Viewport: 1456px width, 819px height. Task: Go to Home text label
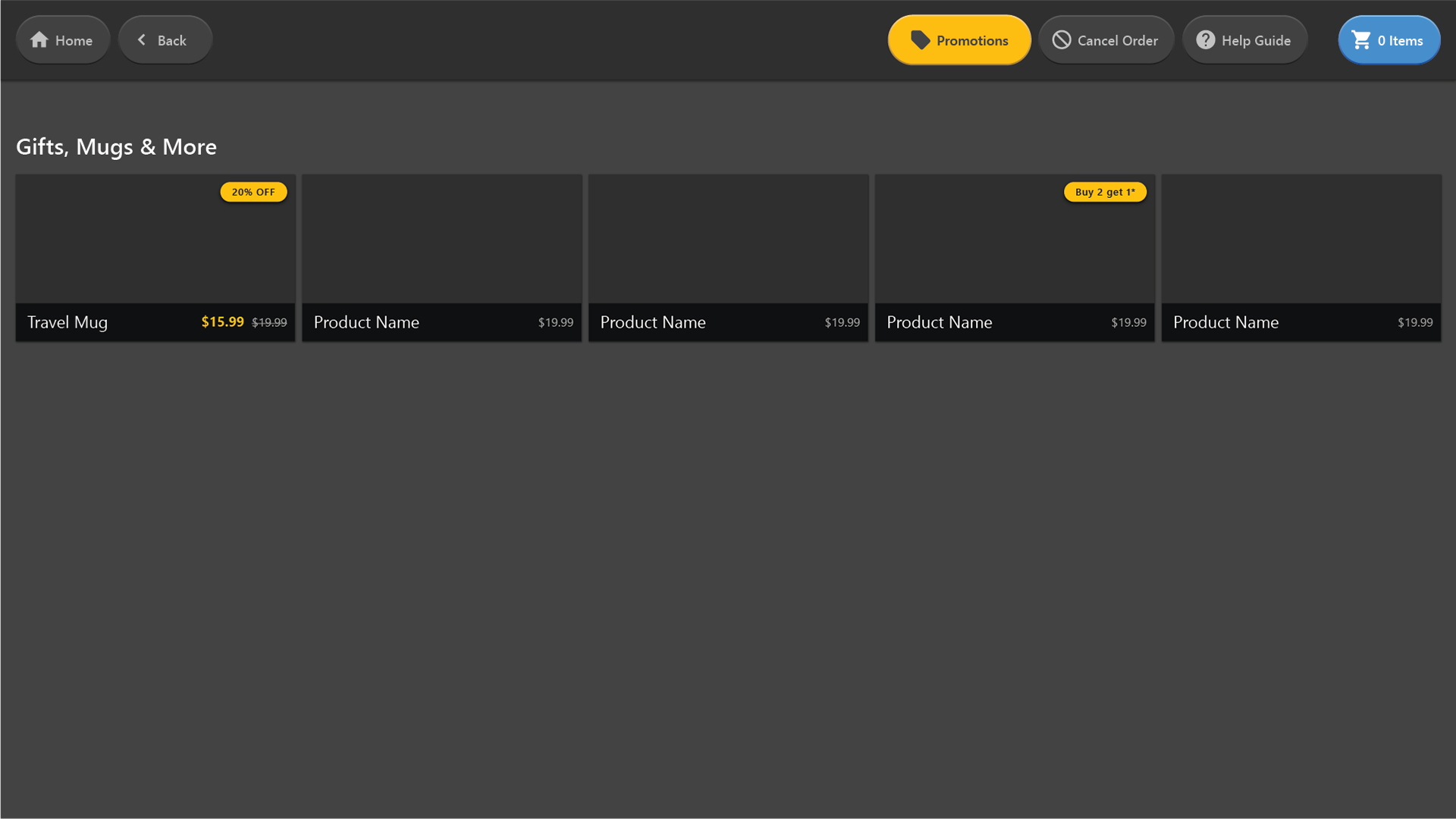point(74,41)
